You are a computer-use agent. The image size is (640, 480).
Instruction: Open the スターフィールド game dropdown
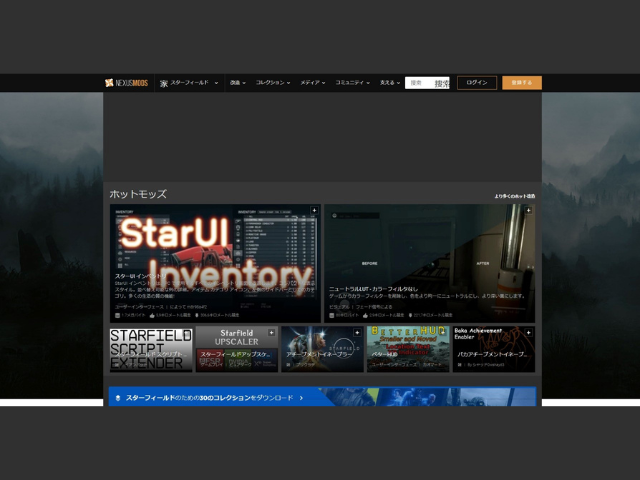pos(193,83)
